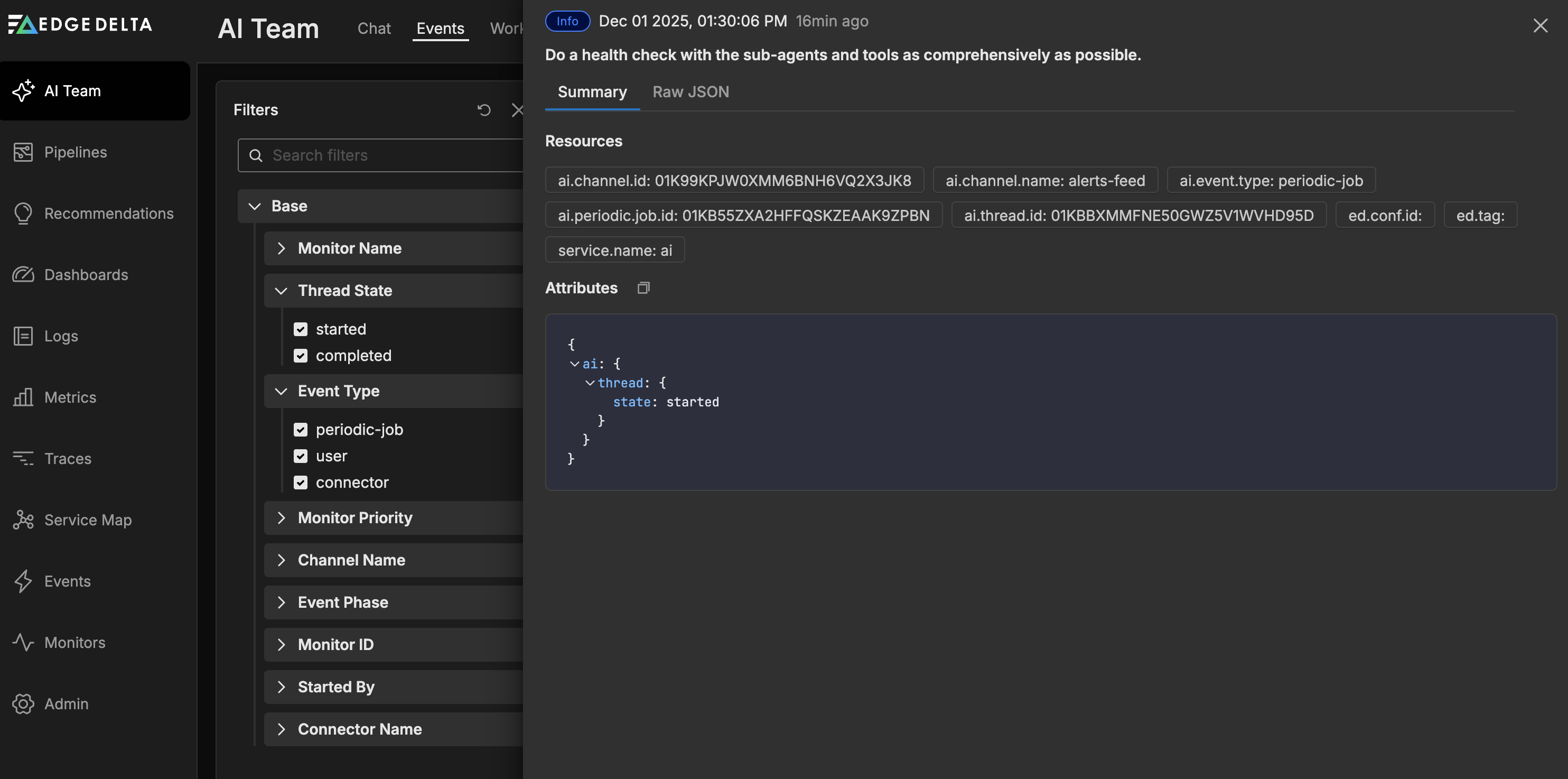Image resolution: width=1568 pixels, height=779 pixels.
Task: Select the Logs sidebar icon
Action: [23, 336]
